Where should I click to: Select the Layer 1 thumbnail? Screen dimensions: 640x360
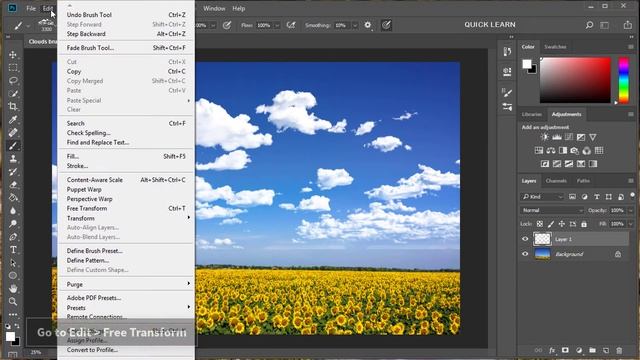tap(542, 239)
